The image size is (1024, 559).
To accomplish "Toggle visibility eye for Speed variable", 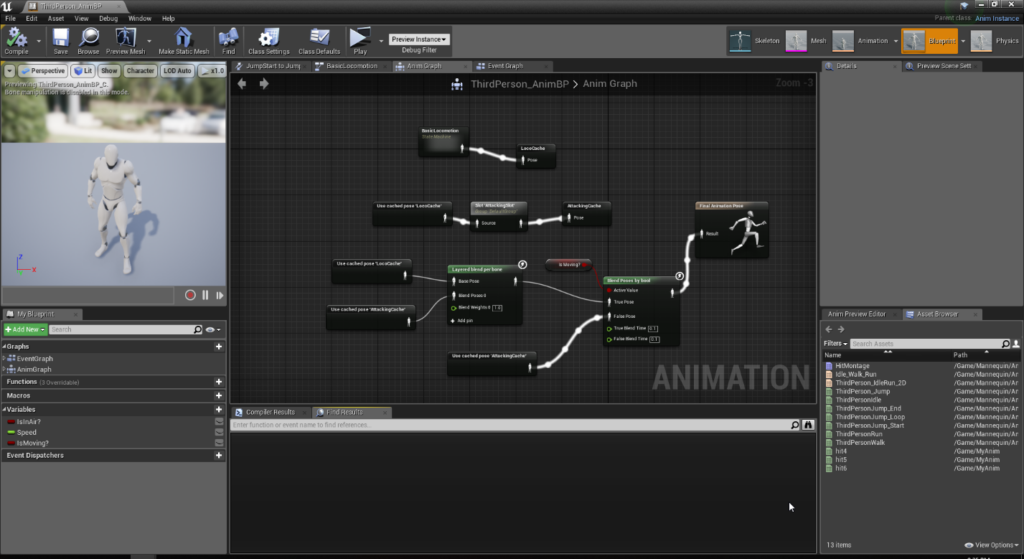I will (218, 432).
